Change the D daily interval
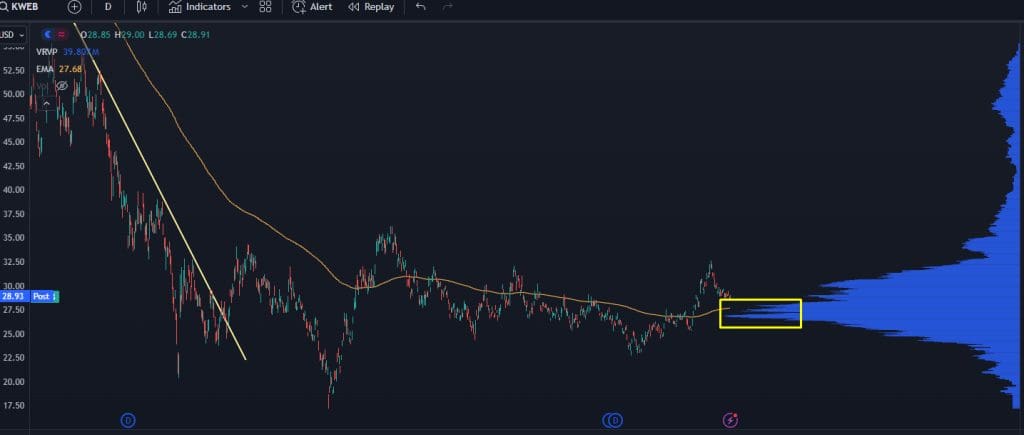The image size is (1024, 435). (x=108, y=7)
